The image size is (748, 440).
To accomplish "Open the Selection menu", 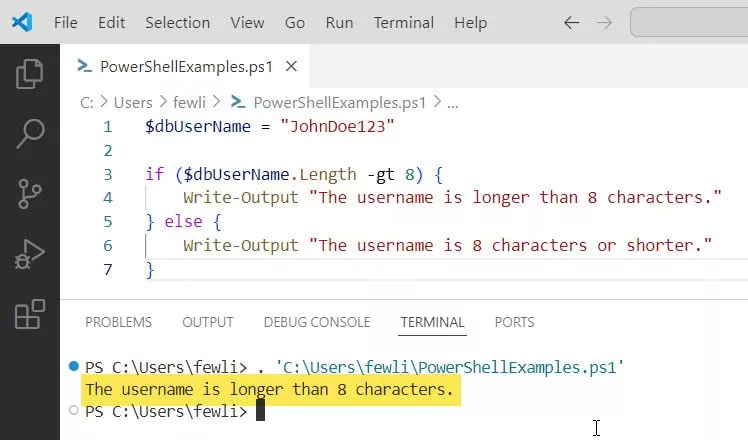I will (178, 22).
